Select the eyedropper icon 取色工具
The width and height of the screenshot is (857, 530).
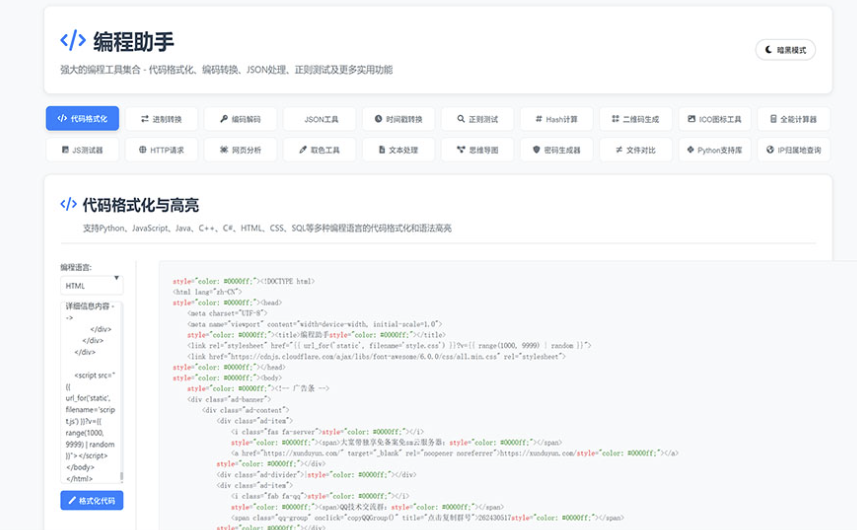320,150
